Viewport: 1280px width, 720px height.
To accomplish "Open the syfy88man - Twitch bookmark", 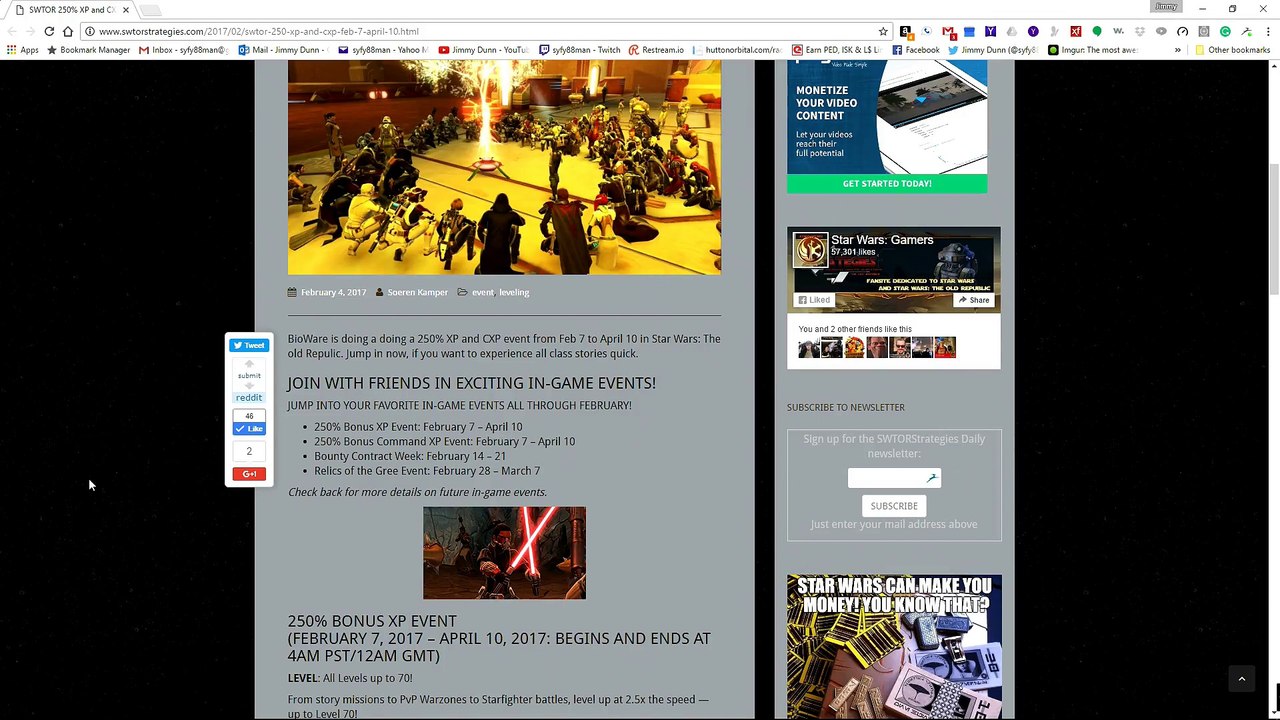I will (x=580, y=50).
